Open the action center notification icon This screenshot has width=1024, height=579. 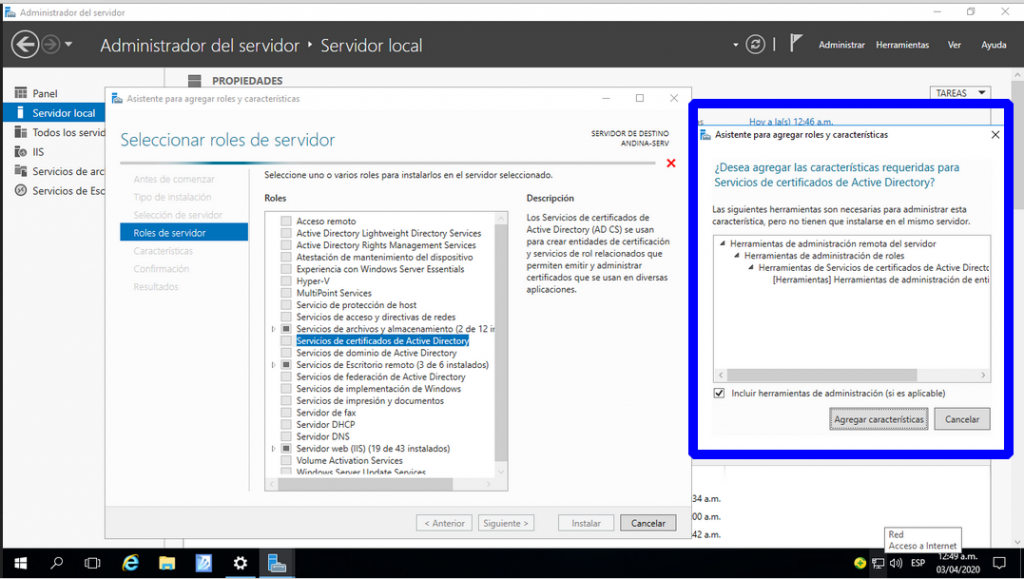(x=999, y=563)
